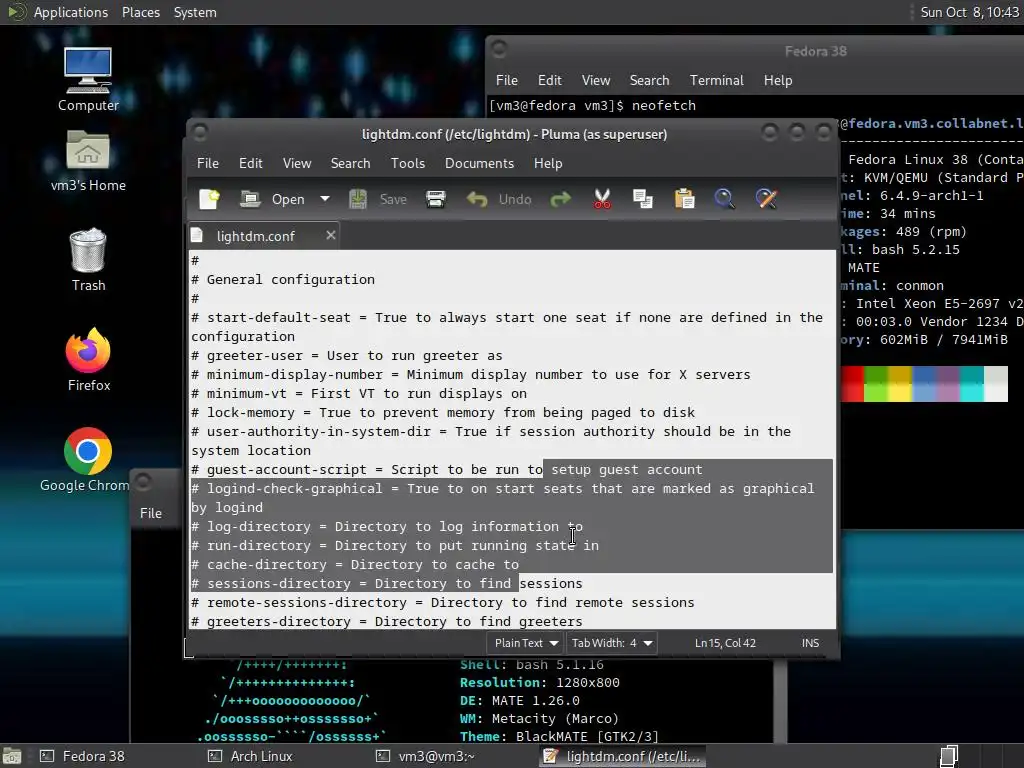Open Search menu in Fedora 38 terminal
Screen dimensions: 1024x768
coord(649,80)
